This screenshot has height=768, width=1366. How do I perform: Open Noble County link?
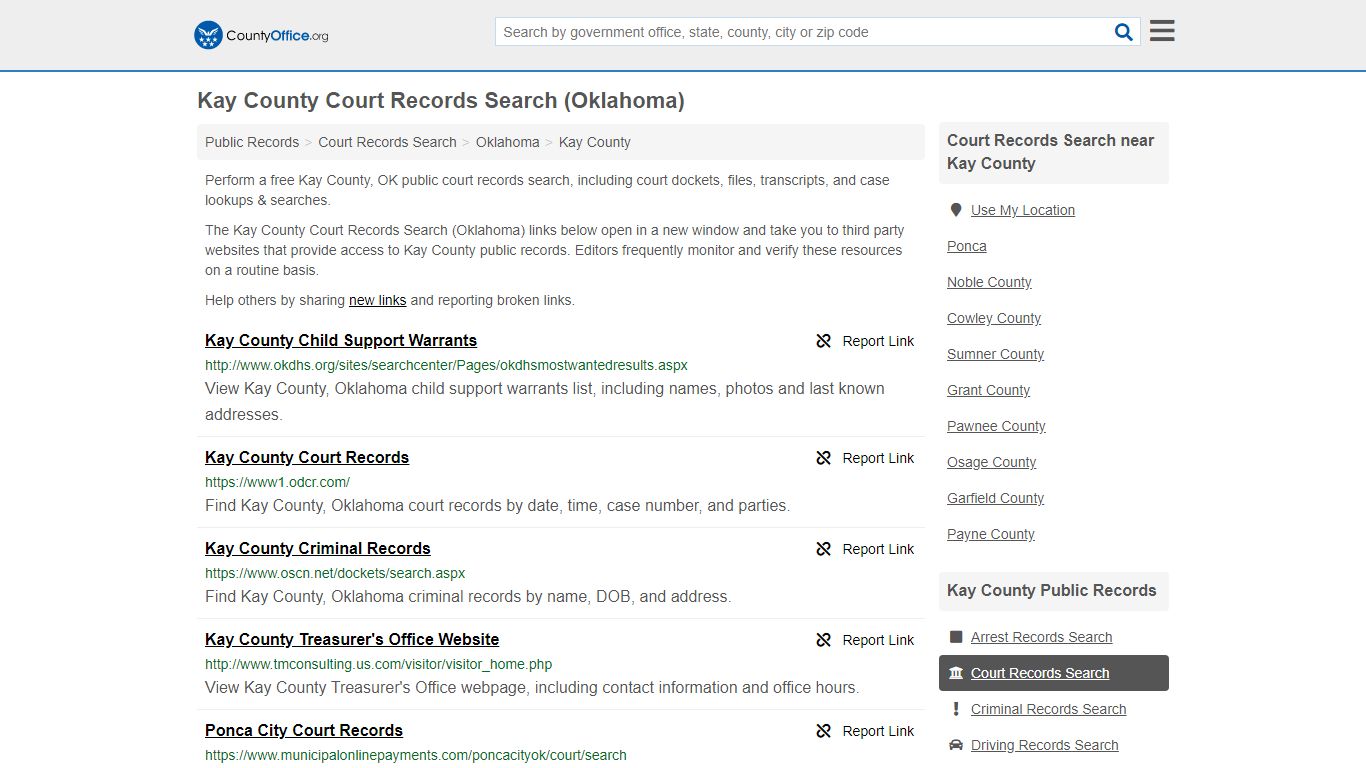point(989,282)
